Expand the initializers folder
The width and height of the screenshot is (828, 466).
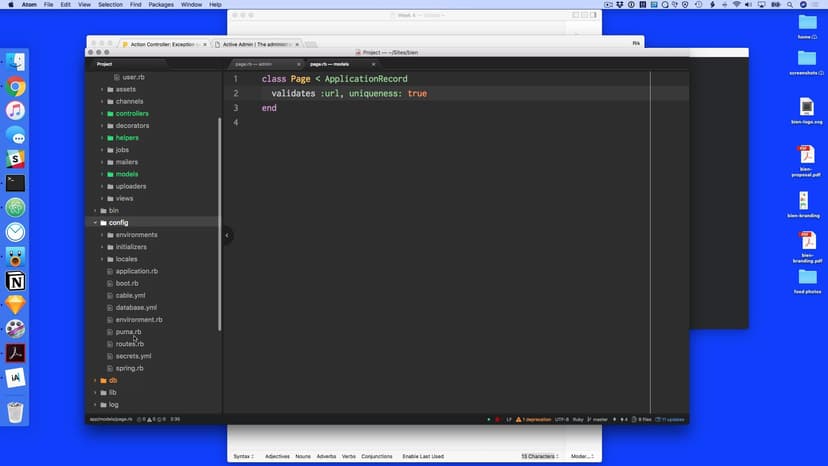coord(102,247)
